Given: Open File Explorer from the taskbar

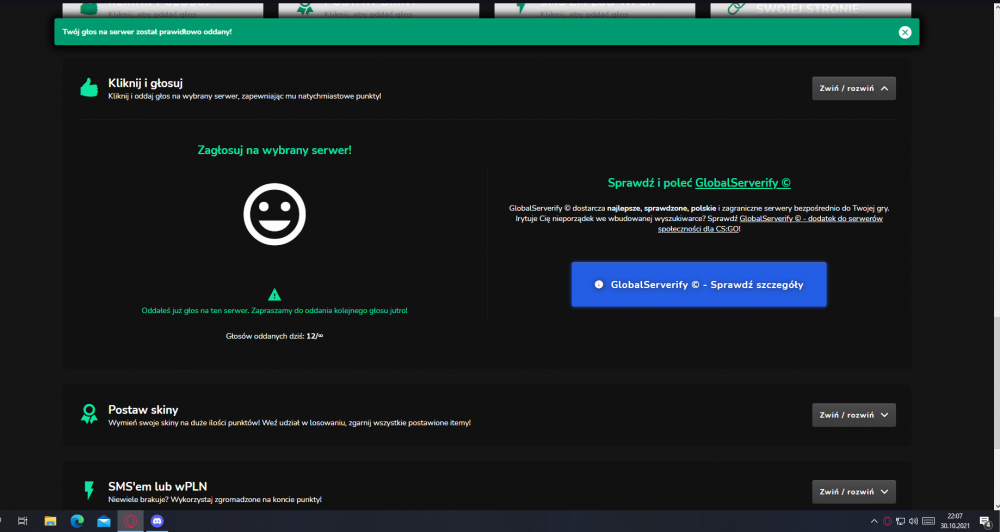Looking at the screenshot, I should pyautogui.click(x=50, y=521).
